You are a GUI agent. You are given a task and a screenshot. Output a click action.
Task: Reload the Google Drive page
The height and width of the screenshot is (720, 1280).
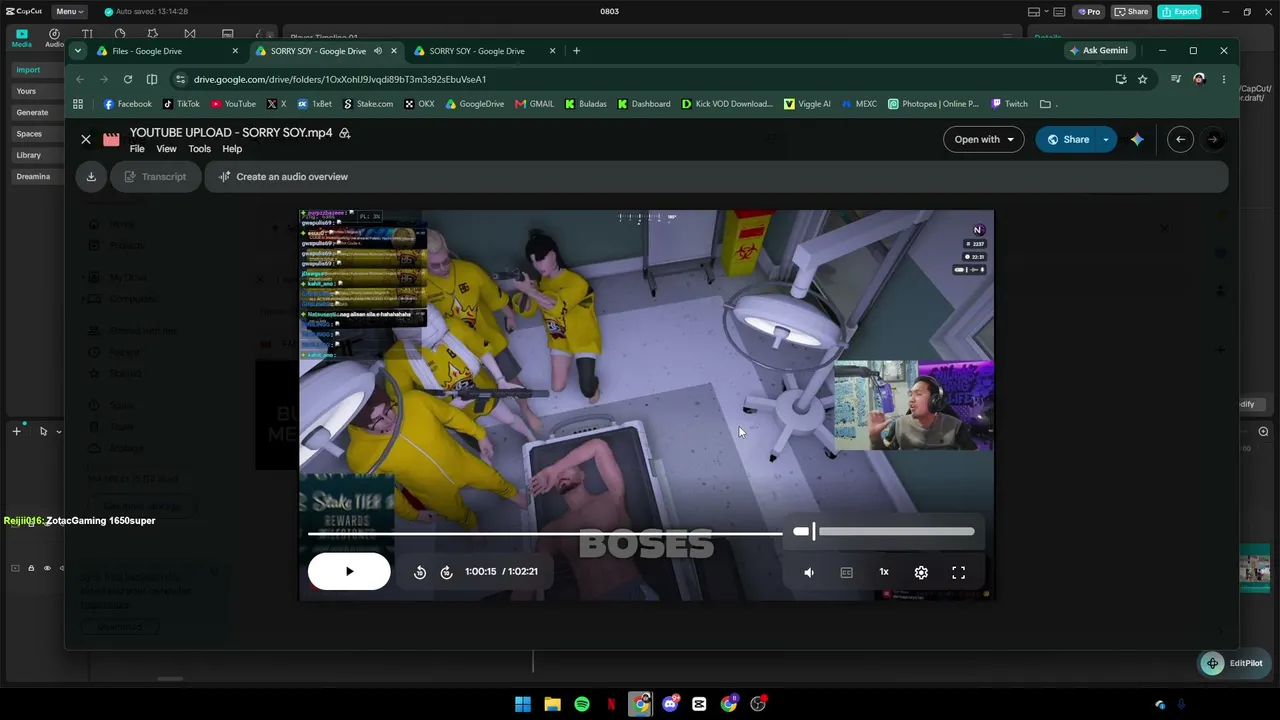[128, 79]
